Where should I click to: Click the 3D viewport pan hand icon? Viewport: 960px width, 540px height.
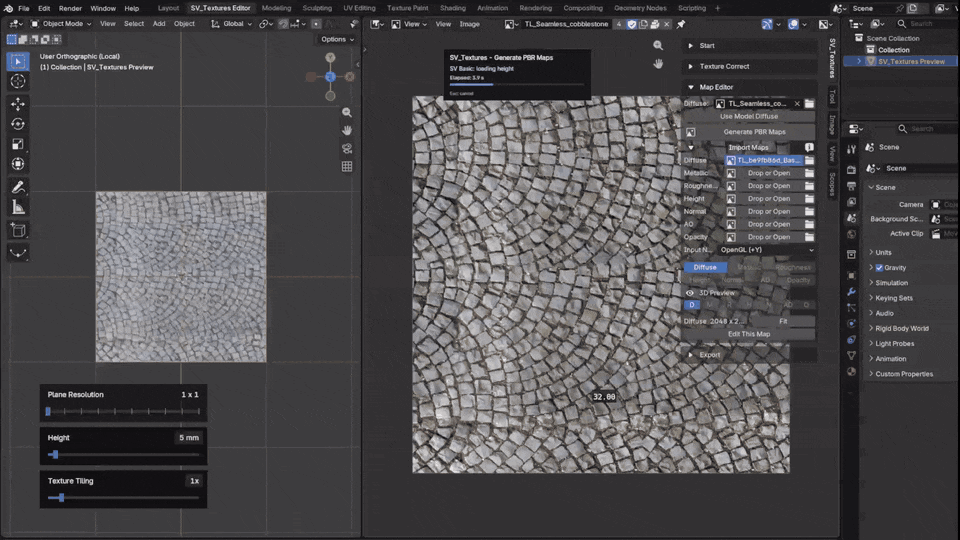click(x=347, y=130)
